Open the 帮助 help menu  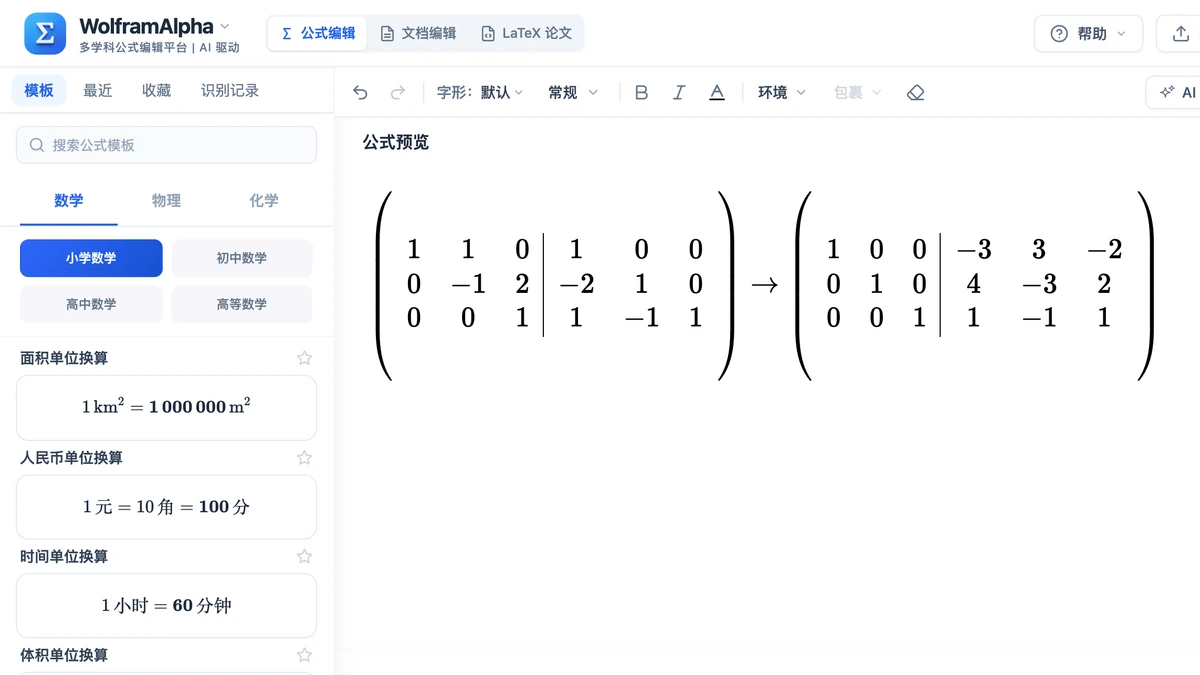point(1088,34)
